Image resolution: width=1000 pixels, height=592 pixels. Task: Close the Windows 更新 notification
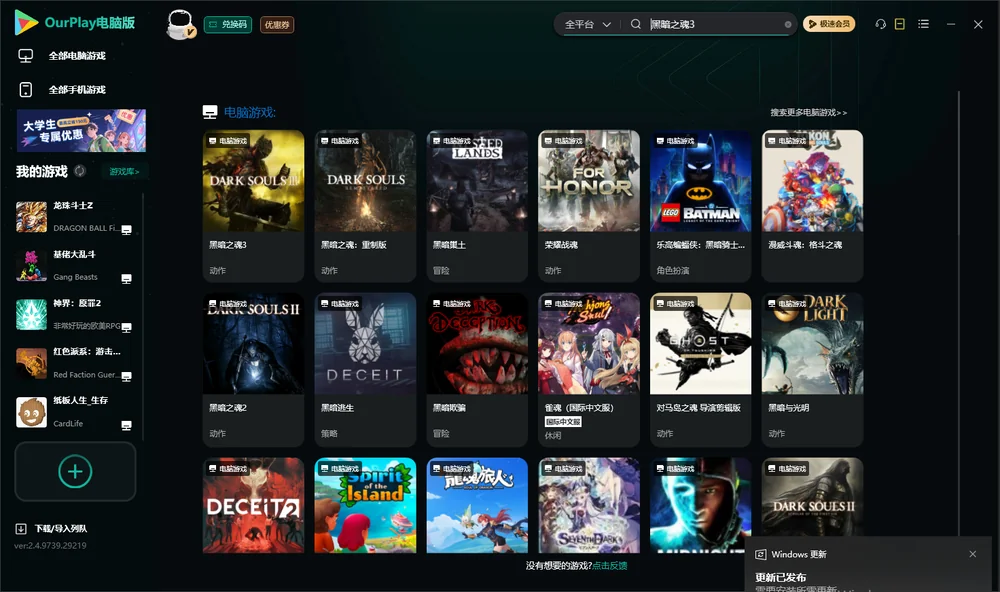click(x=973, y=554)
